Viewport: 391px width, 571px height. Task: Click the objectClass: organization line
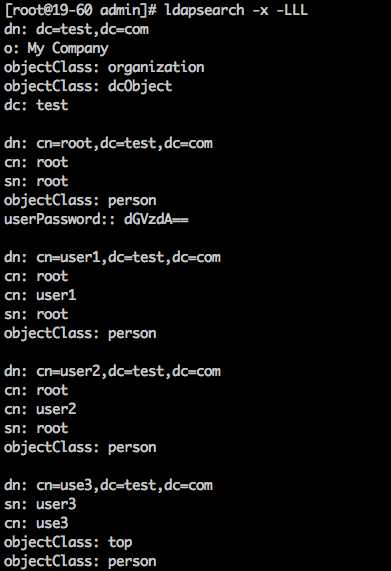click(104, 68)
